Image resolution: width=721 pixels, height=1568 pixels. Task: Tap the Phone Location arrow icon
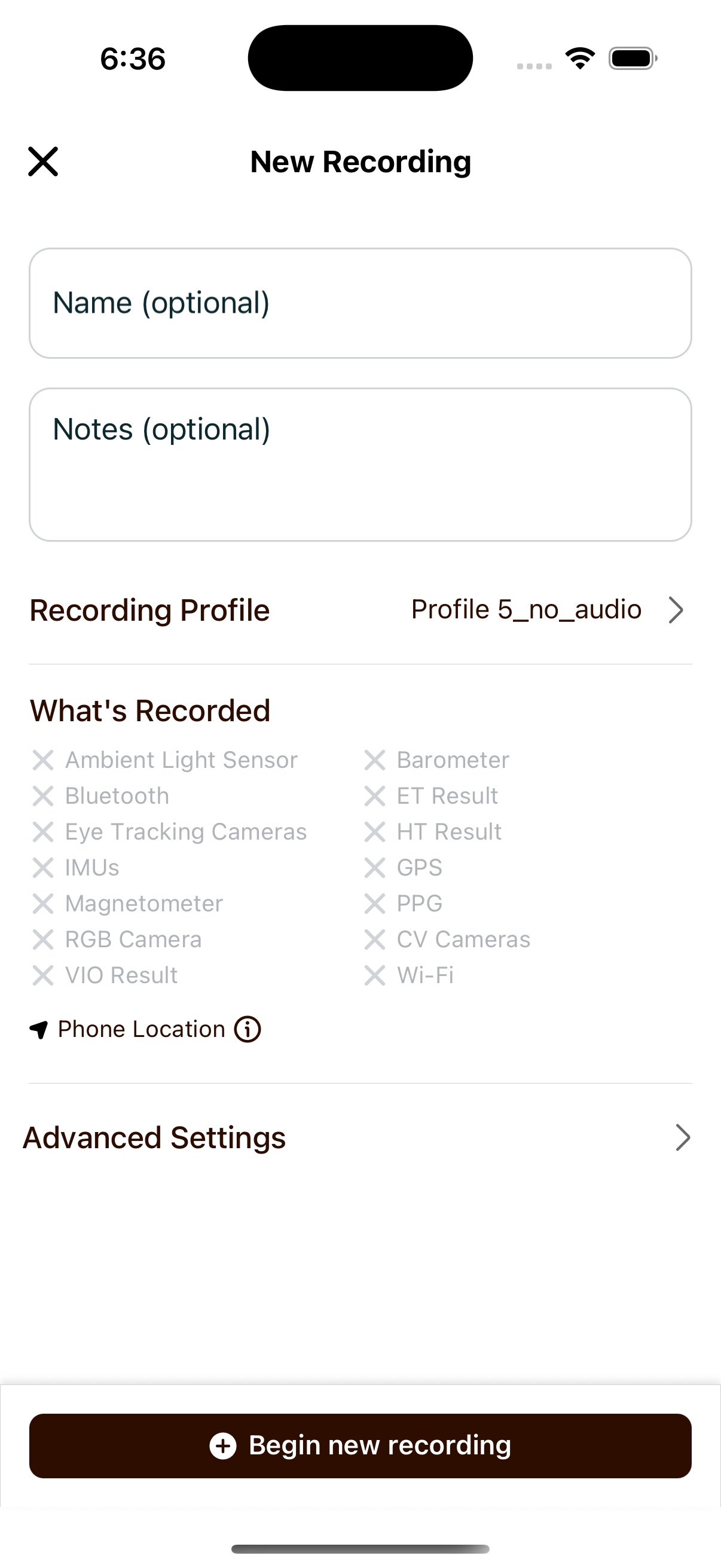coord(39,1030)
